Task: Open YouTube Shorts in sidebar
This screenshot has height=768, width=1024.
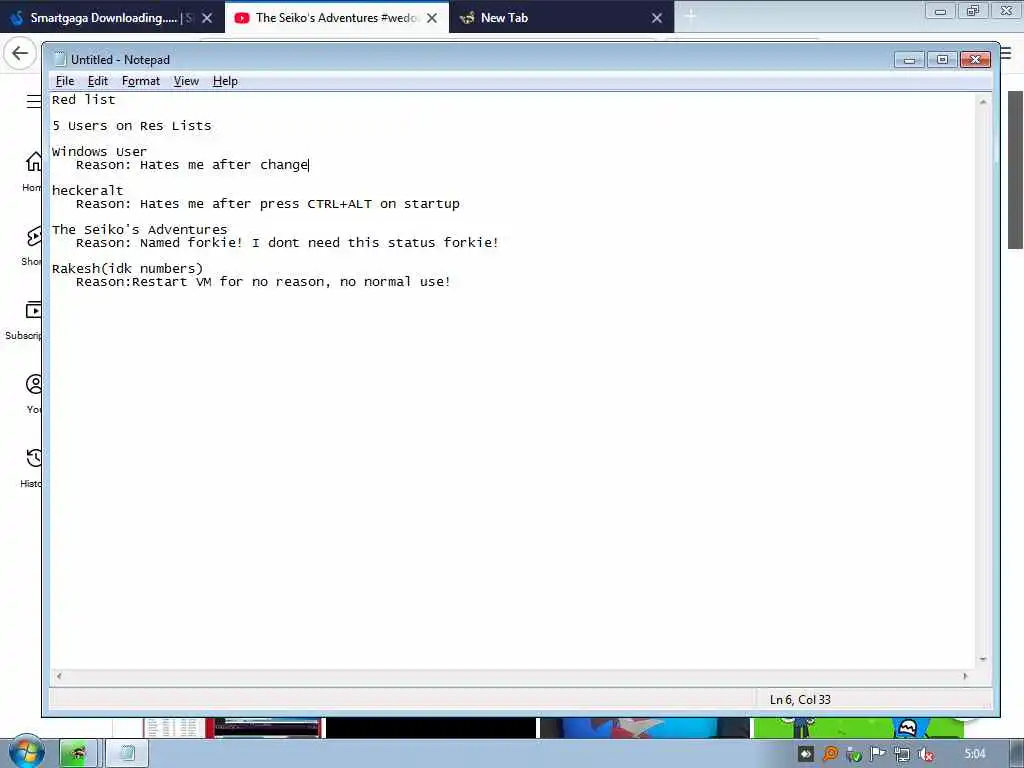Action: pos(33,246)
